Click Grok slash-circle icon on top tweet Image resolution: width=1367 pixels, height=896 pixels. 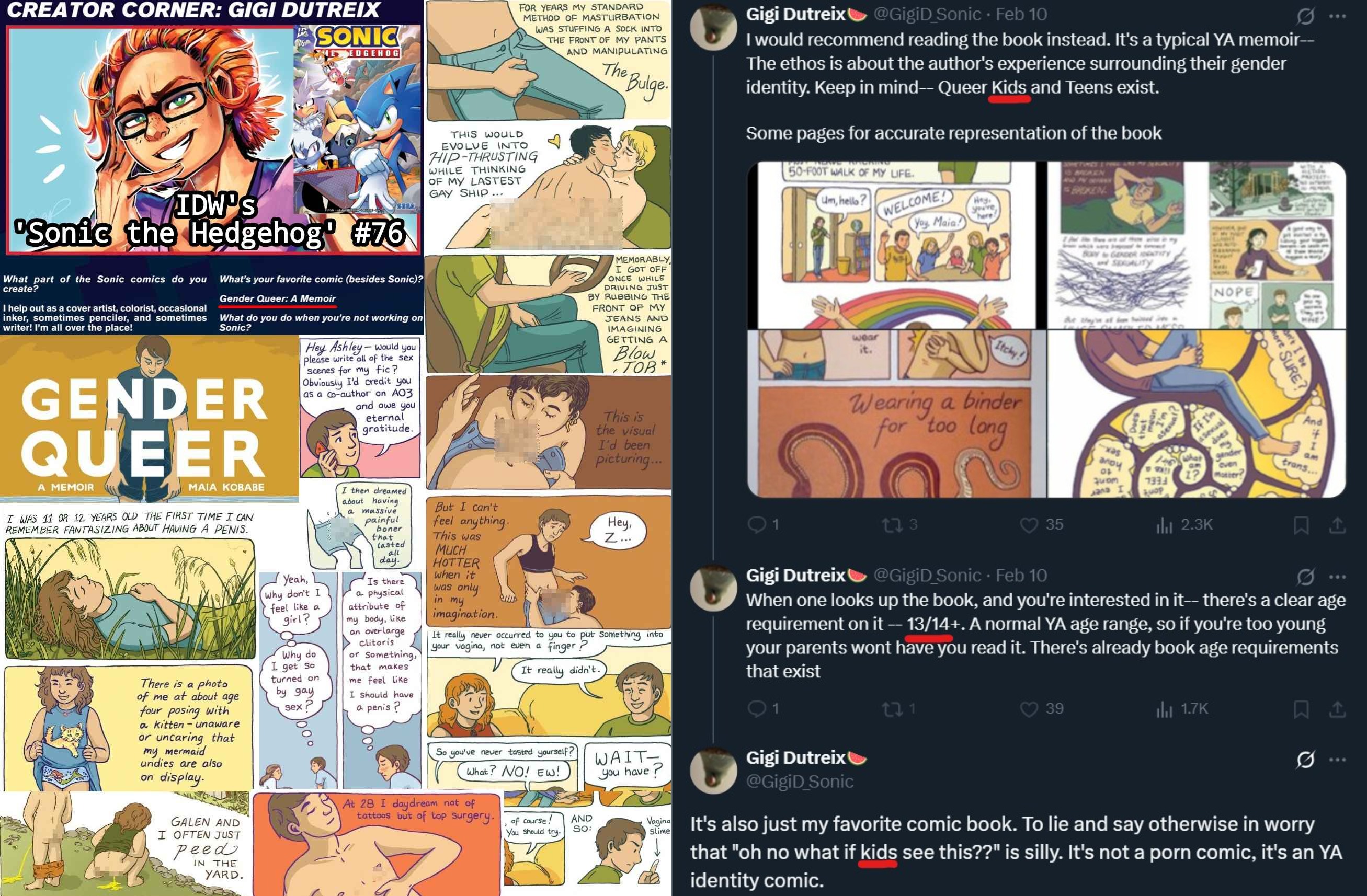coord(1305,16)
